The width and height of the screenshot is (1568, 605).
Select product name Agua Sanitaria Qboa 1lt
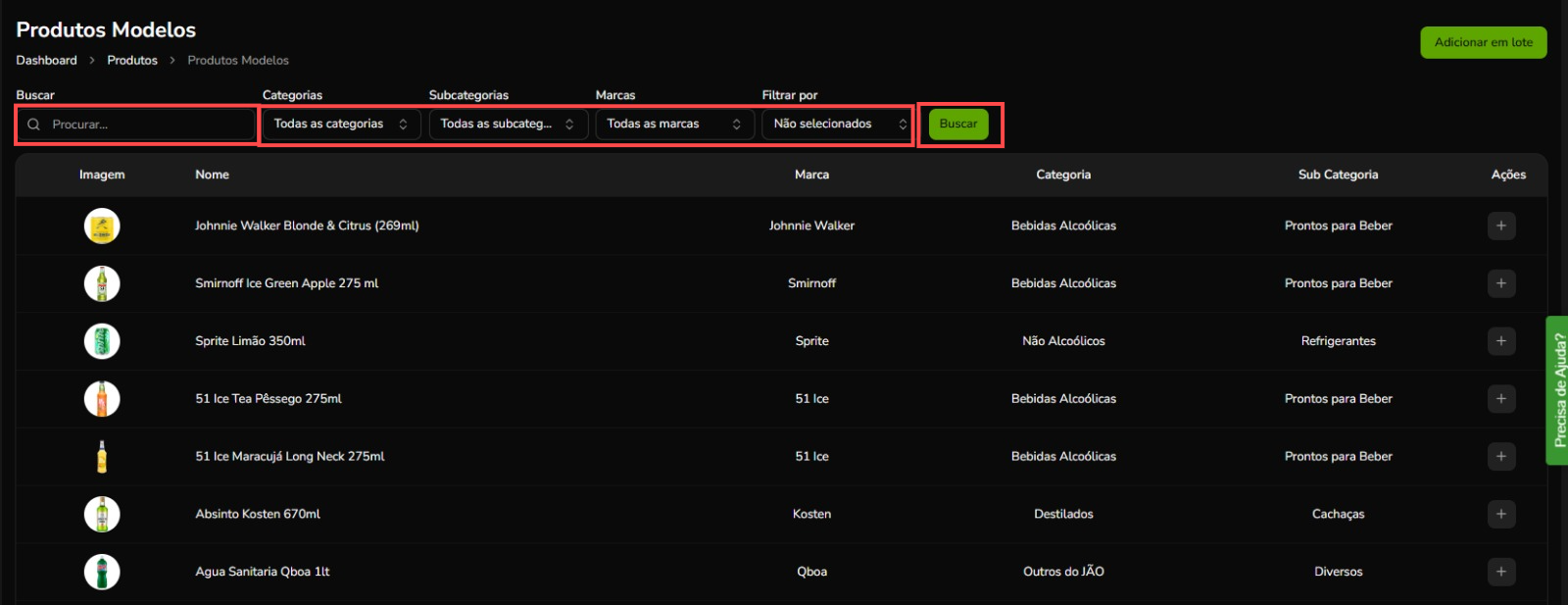(x=262, y=572)
